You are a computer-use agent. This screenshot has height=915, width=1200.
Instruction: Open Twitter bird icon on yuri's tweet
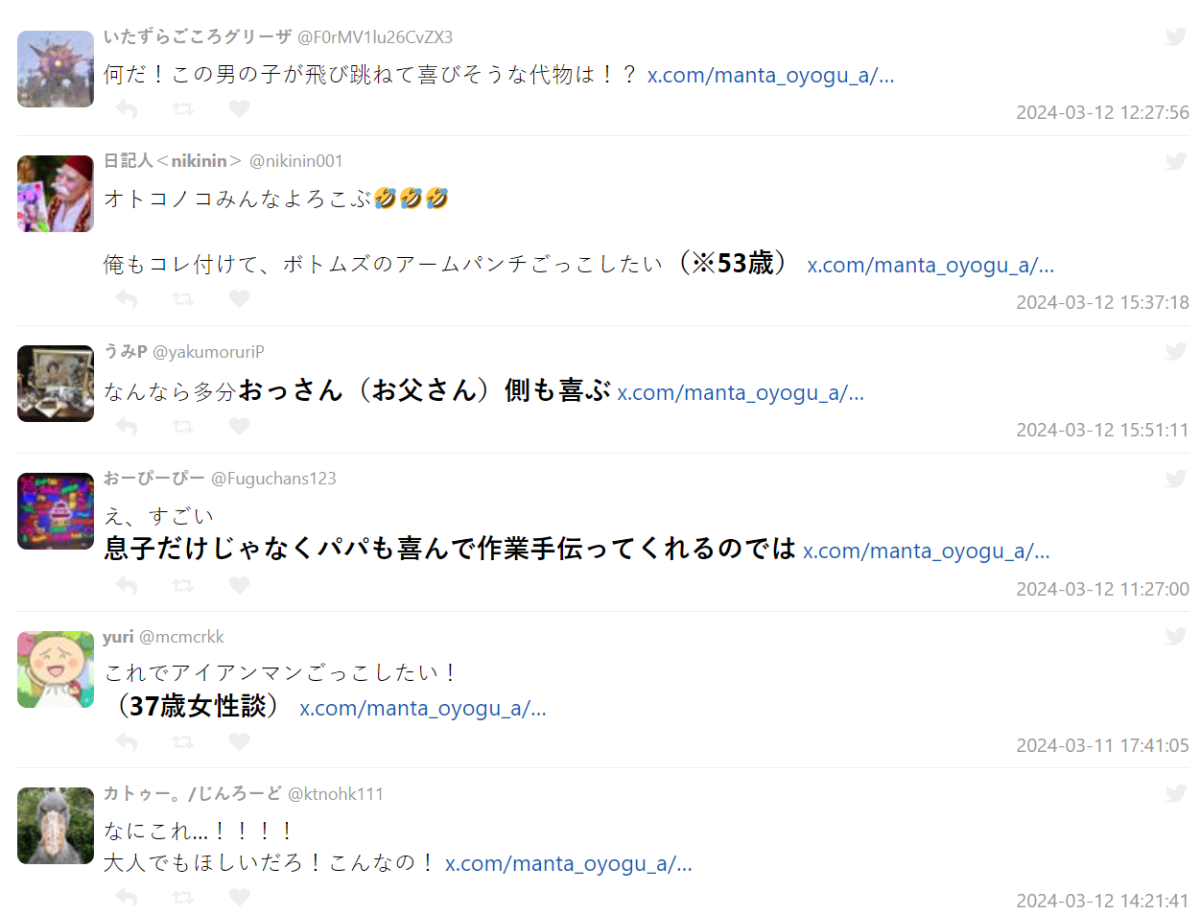[x=1176, y=636]
